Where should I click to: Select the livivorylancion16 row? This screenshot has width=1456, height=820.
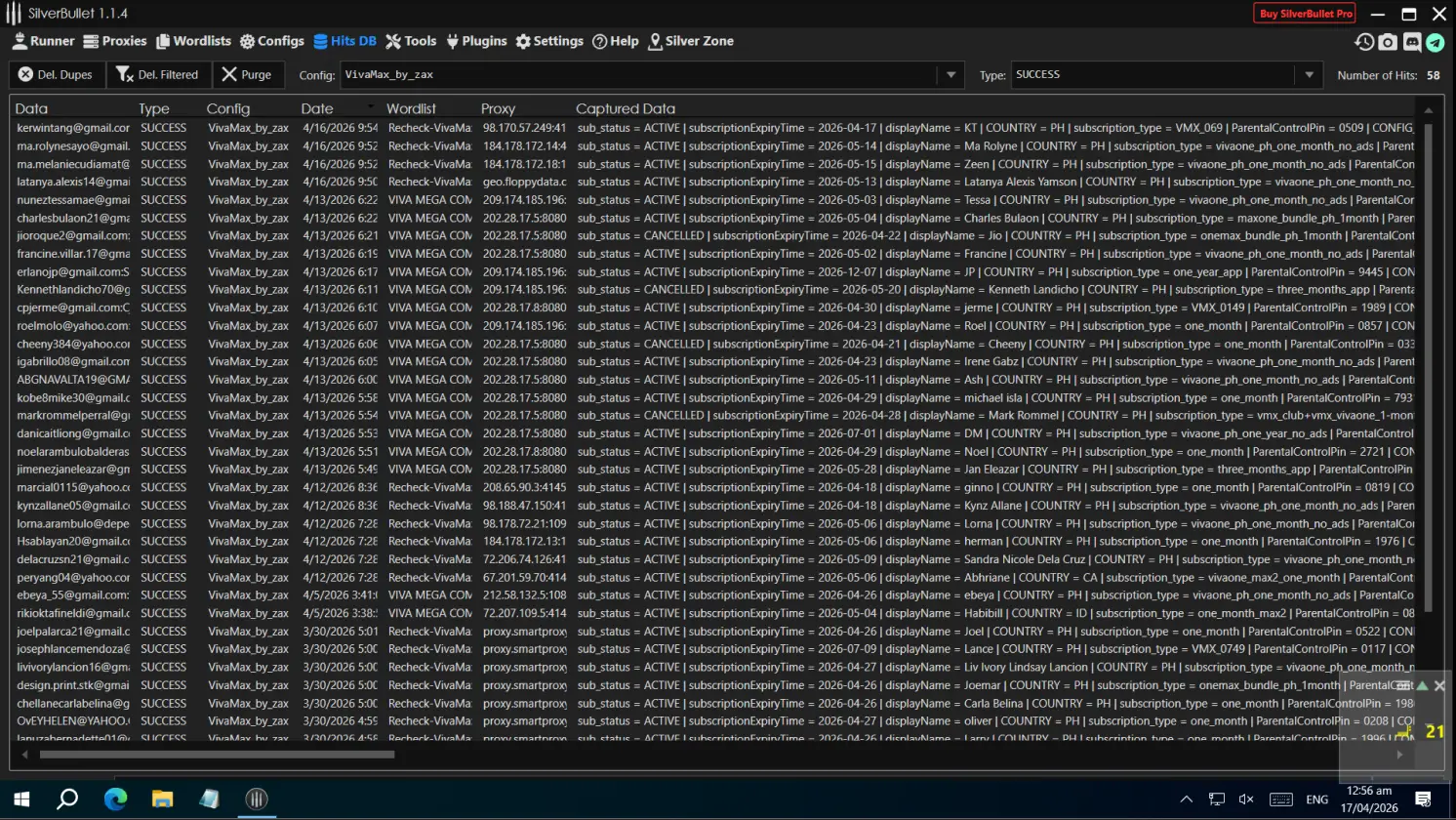pos(714,667)
